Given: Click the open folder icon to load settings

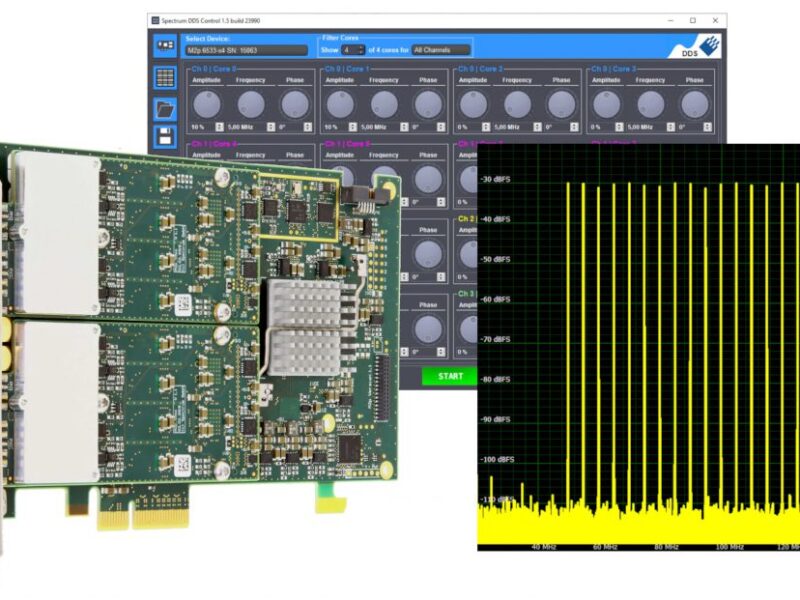Looking at the screenshot, I should (x=165, y=108).
